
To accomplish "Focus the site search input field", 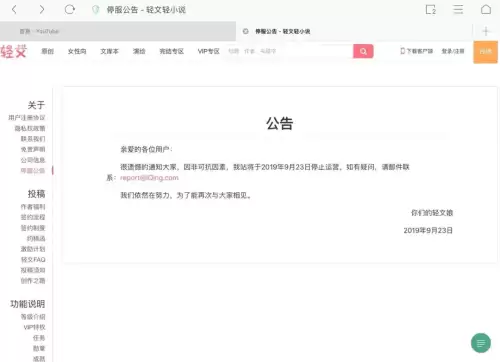I will pyautogui.click(x=288, y=51).
